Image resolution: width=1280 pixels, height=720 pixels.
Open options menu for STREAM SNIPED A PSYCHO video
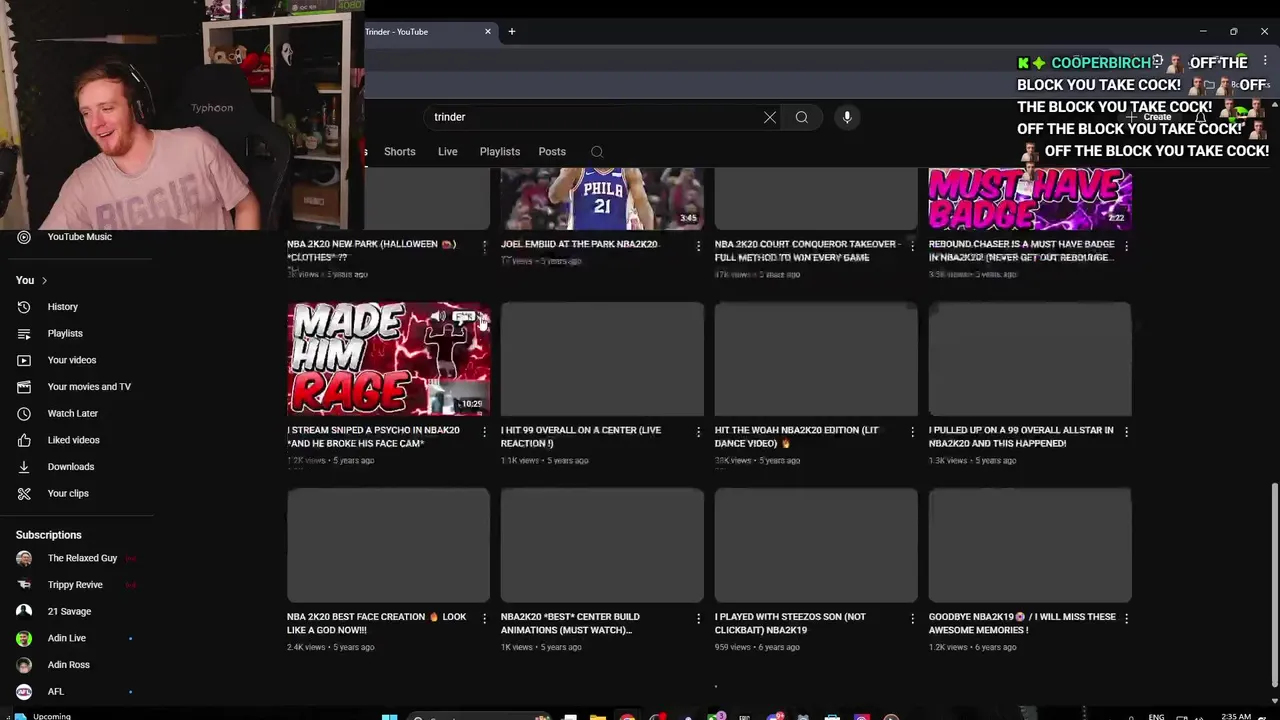point(485,432)
